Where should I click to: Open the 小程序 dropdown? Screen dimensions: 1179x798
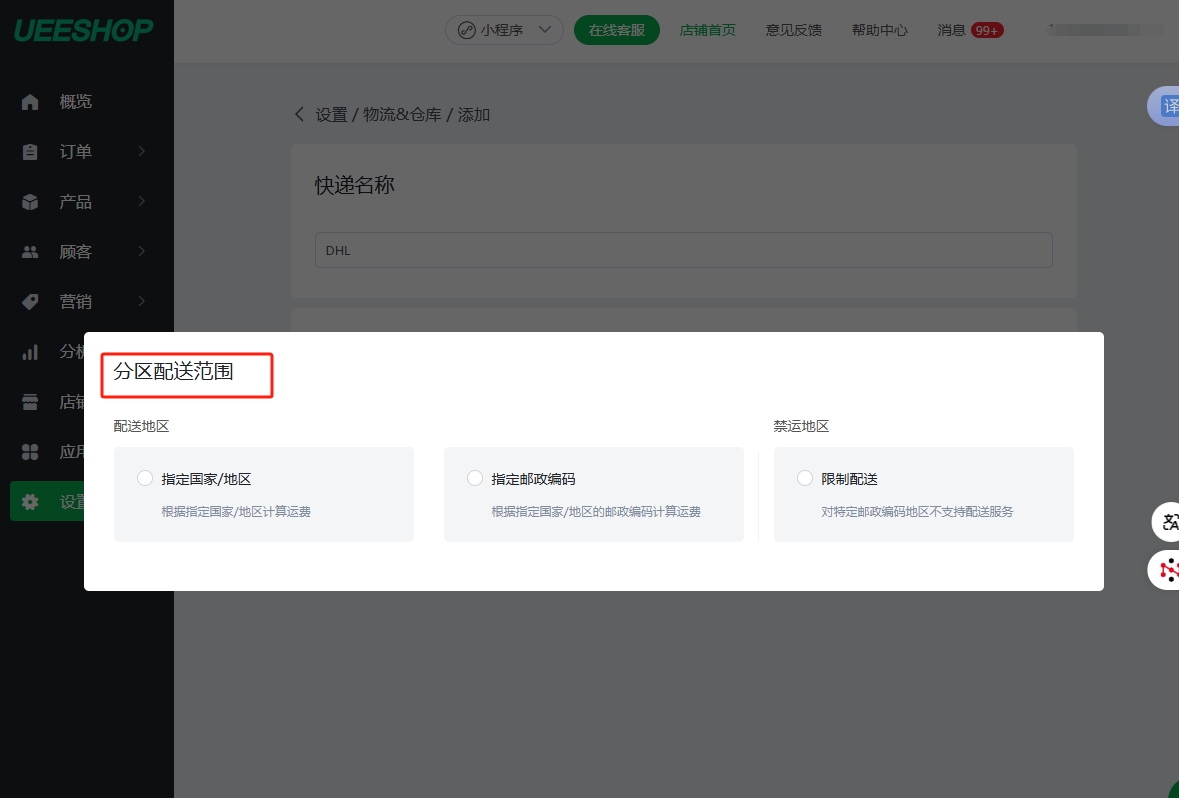(504, 30)
